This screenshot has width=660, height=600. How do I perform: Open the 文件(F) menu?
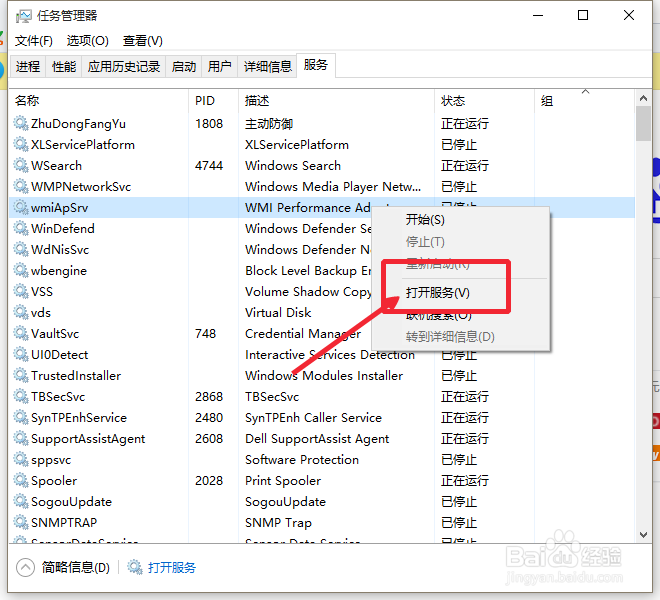pos(34,41)
